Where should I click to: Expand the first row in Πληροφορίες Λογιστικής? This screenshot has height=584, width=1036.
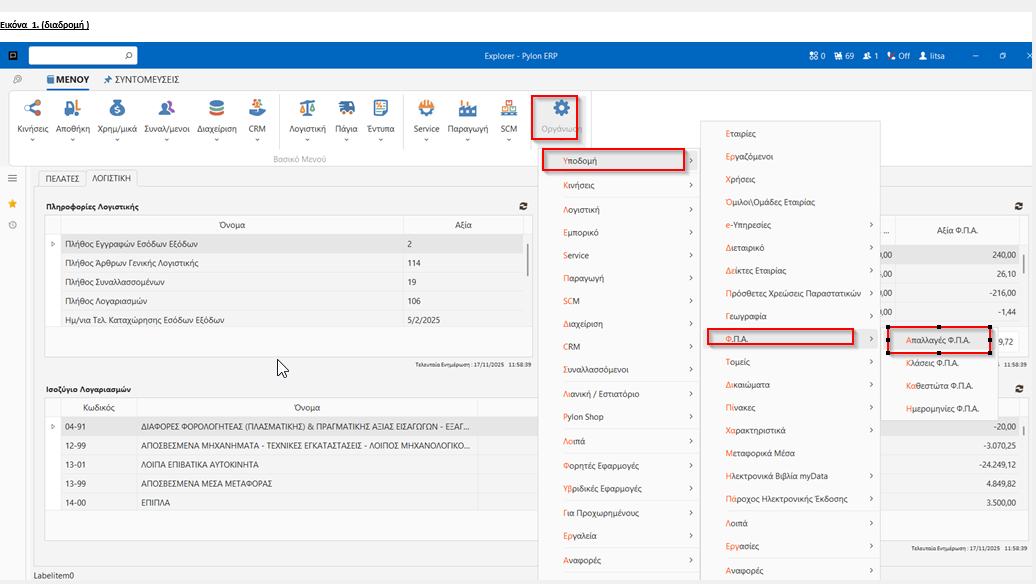coord(53,244)
